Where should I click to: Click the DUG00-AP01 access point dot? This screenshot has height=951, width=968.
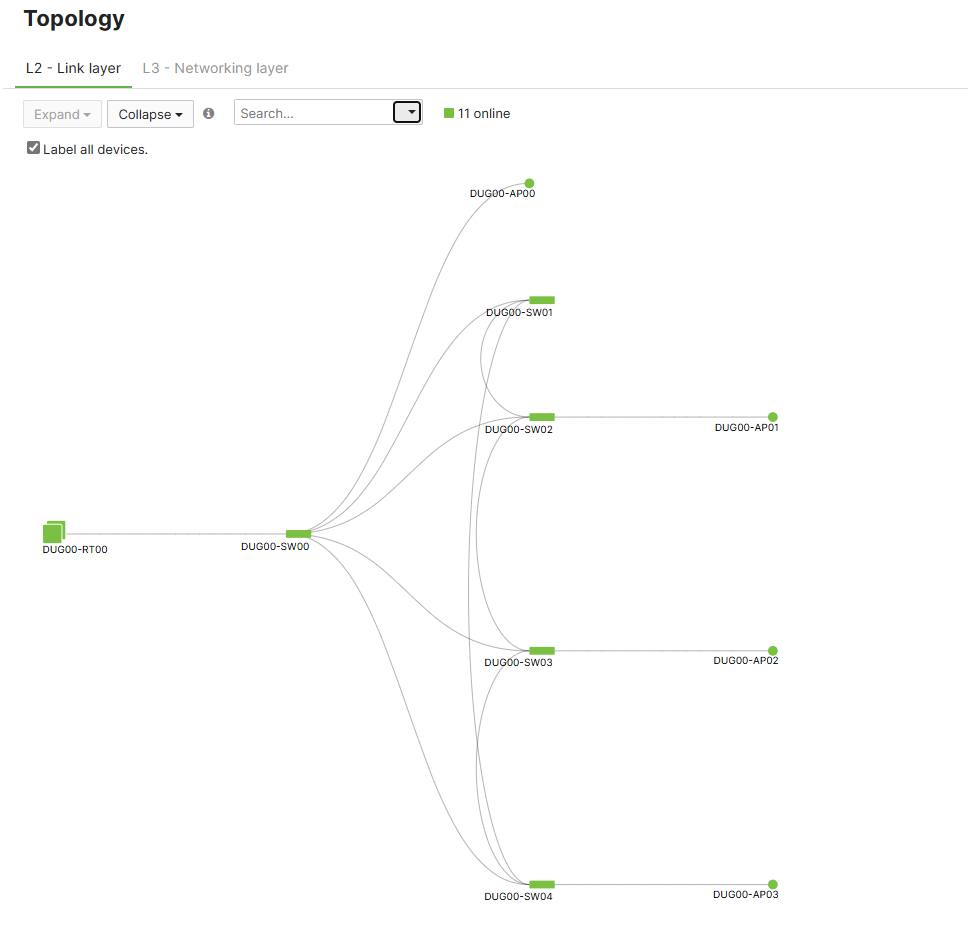(x=772, y=417)
